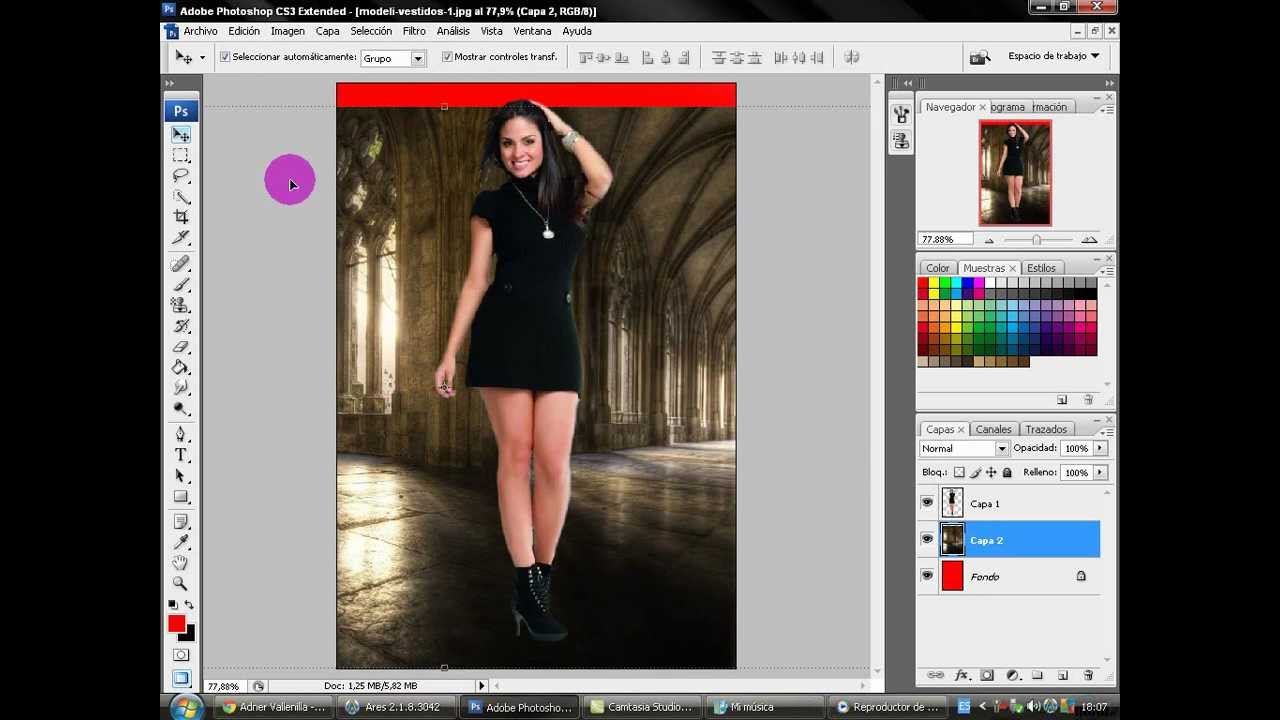This screenshot has width=1280, height=720.
Task: Open the Filtro menu
Action: pos(414,31)
